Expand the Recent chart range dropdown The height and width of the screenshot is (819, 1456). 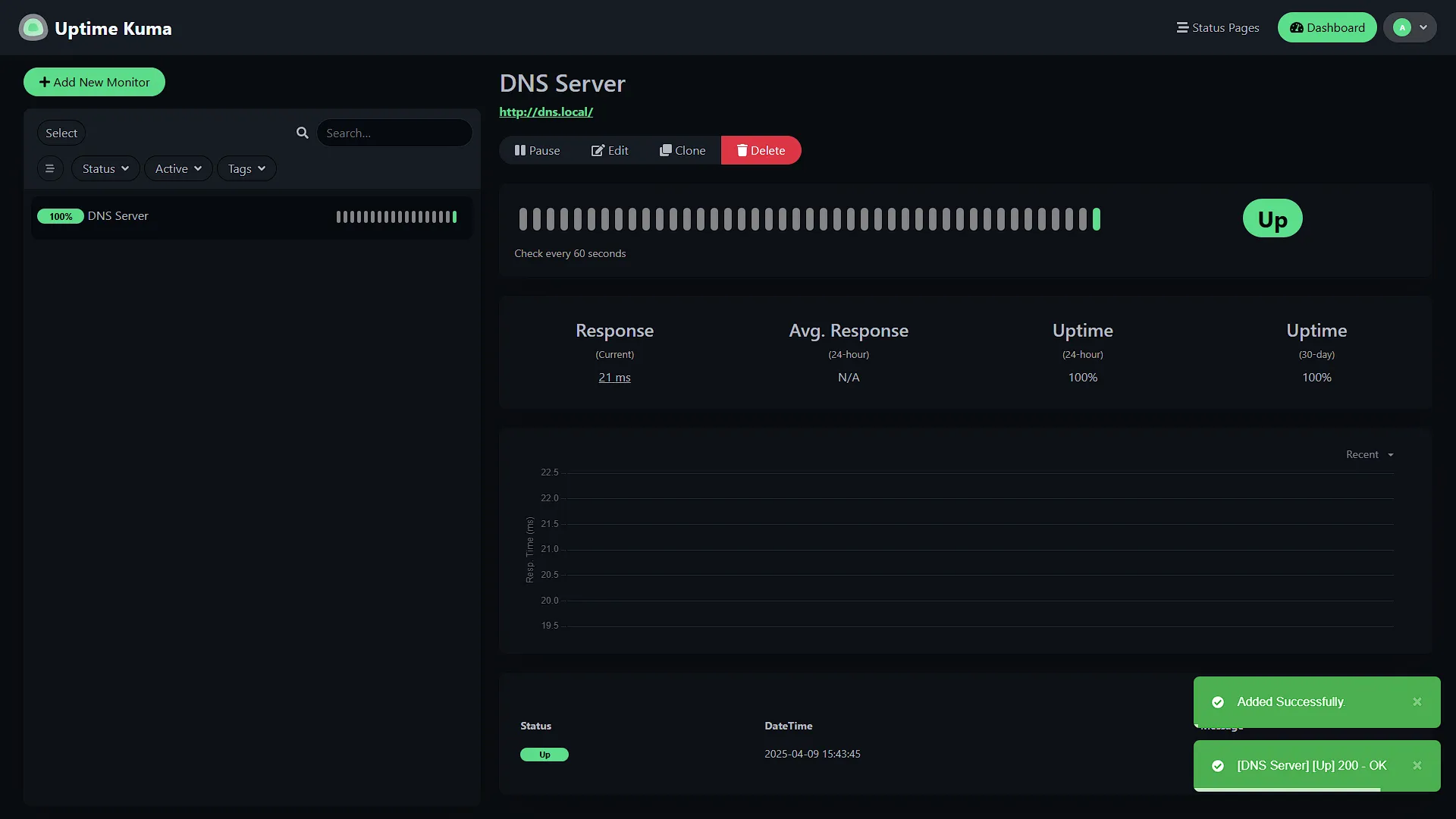pos(1370,455)
